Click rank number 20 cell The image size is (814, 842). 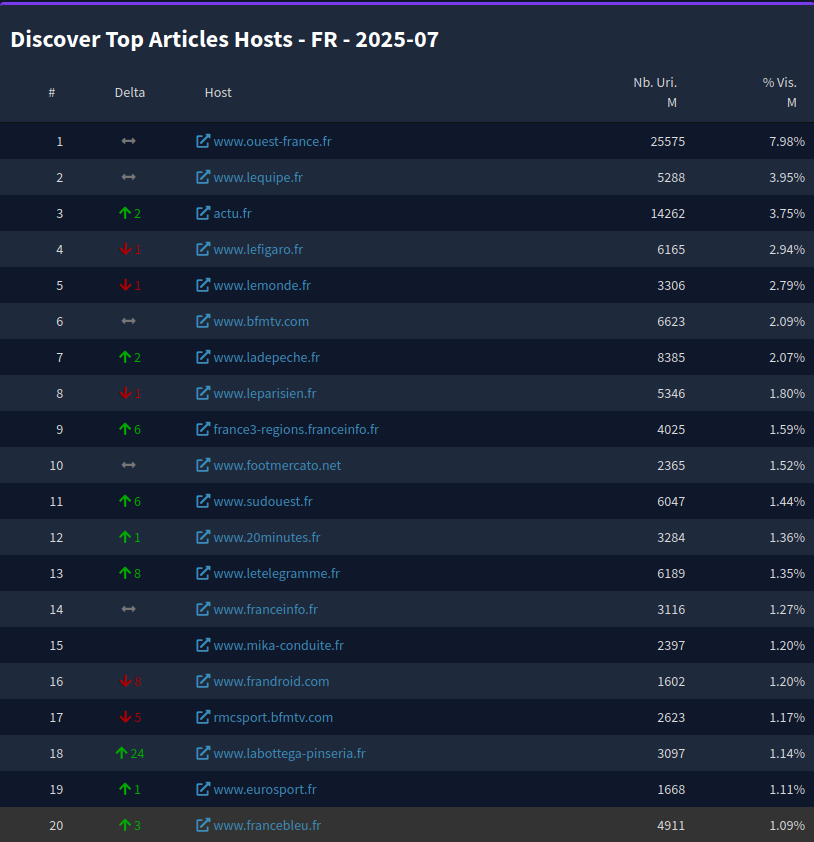pyautogui.click(x=56, y=825)
